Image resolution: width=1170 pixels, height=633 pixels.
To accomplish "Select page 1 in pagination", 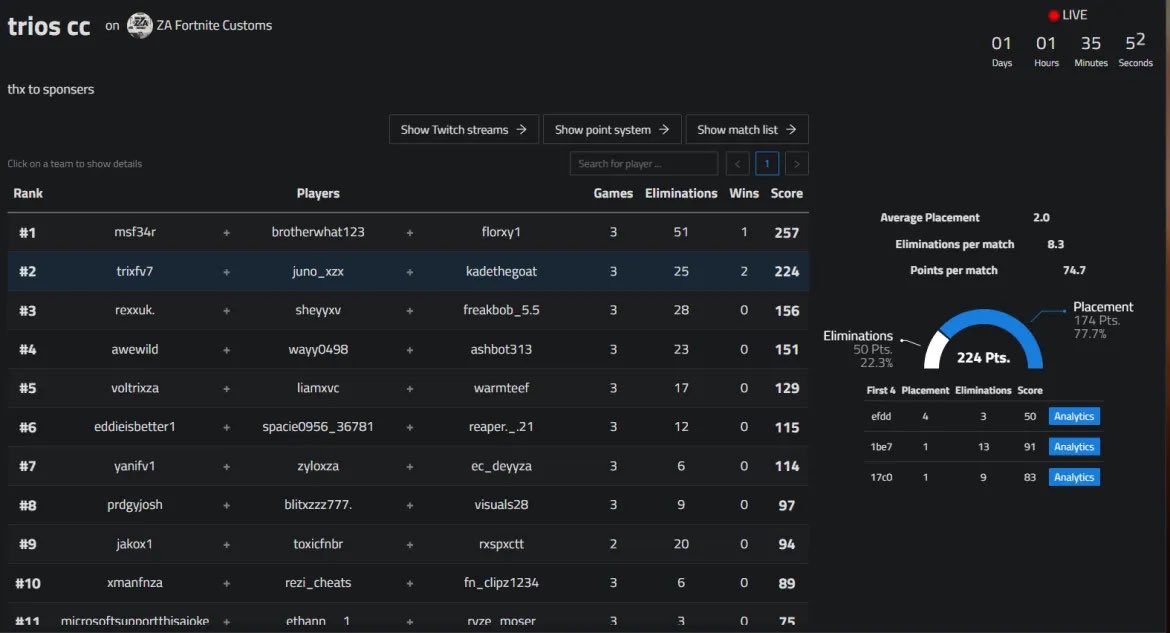I will [x=766, y=163].
